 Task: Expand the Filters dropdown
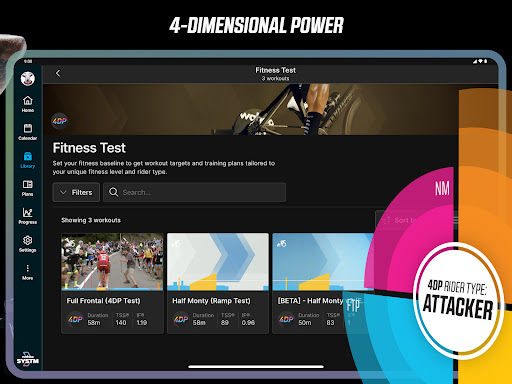pyautogui.click(x=76, y=192)
